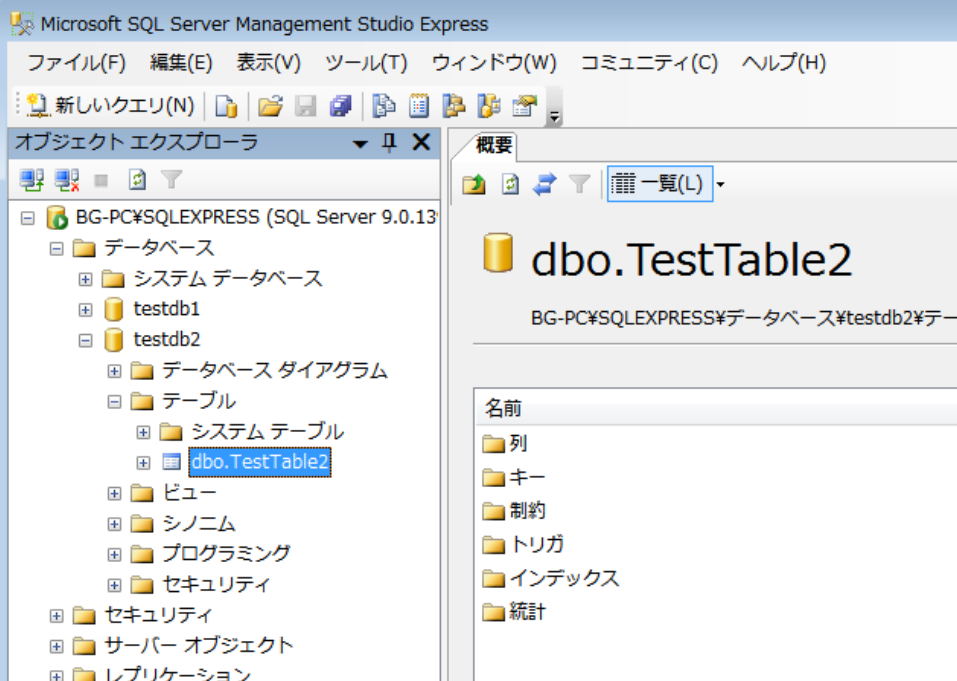
Task: Select testdb1 in the tree
Action: 167,309
